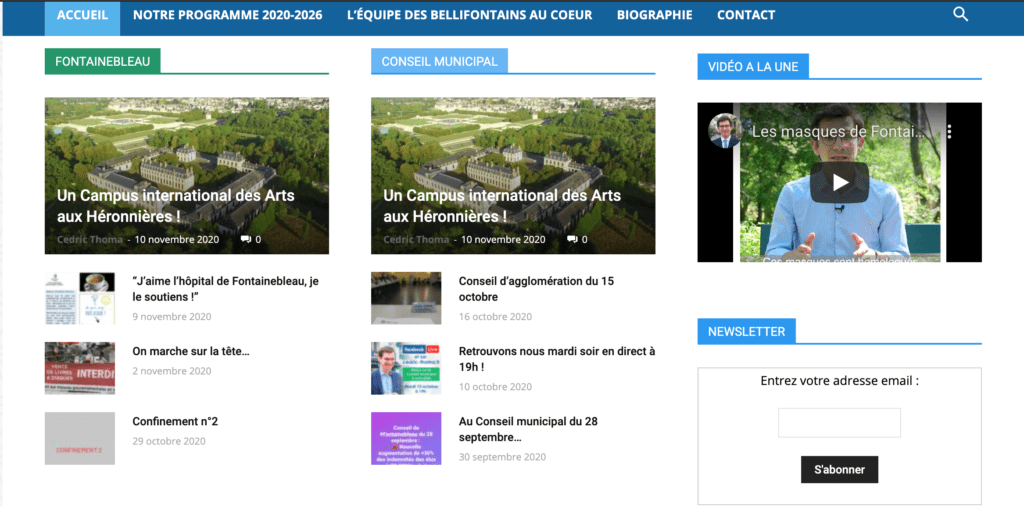
Task: Click the date "10 octobre 2020"
Action: [x=495, y=387]
